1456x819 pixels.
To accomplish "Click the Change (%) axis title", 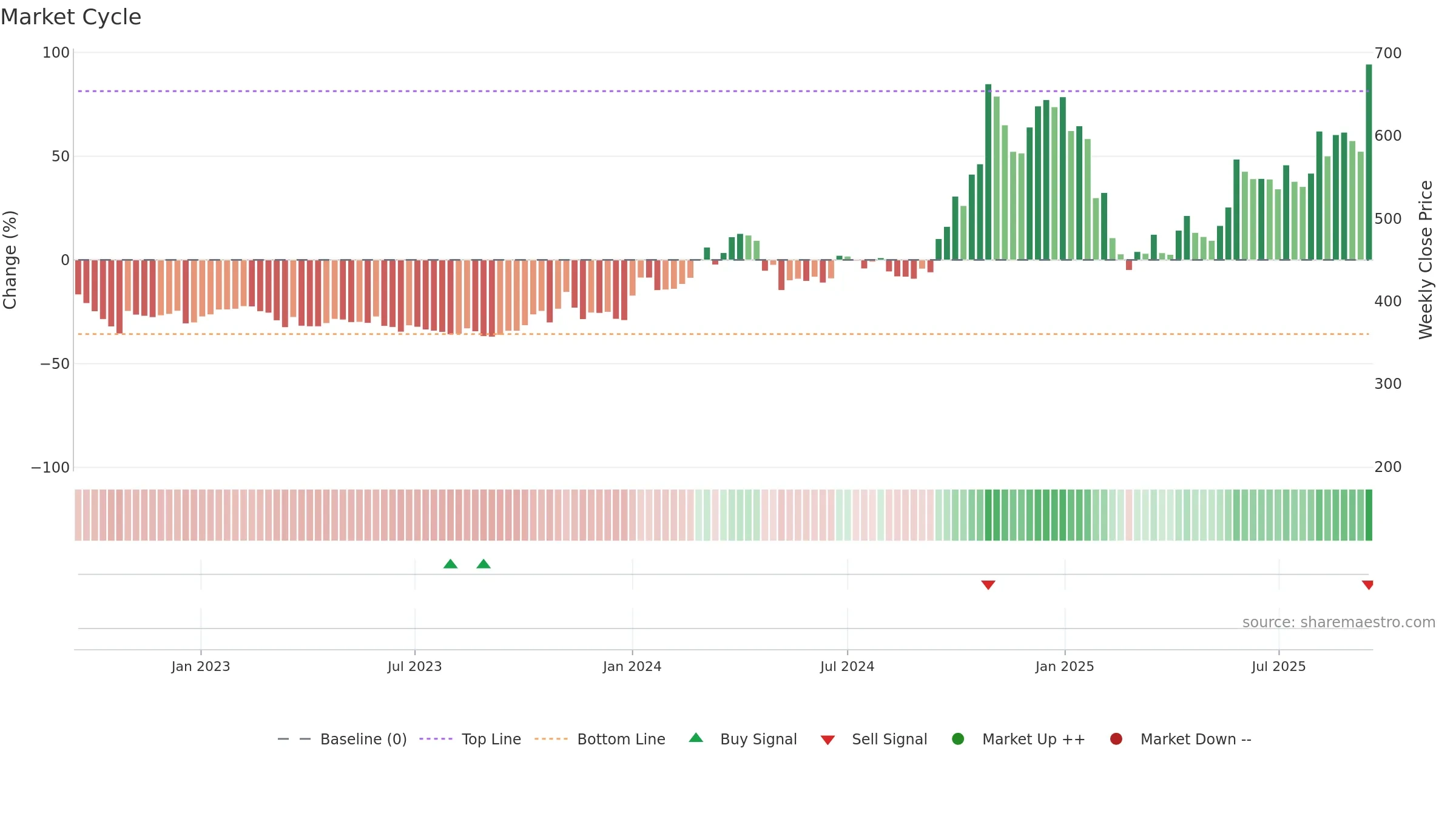I will 10,260.
